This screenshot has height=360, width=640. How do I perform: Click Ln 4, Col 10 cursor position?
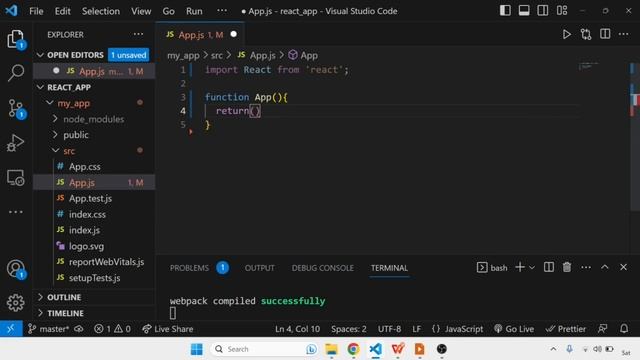[x=298, y=329]
